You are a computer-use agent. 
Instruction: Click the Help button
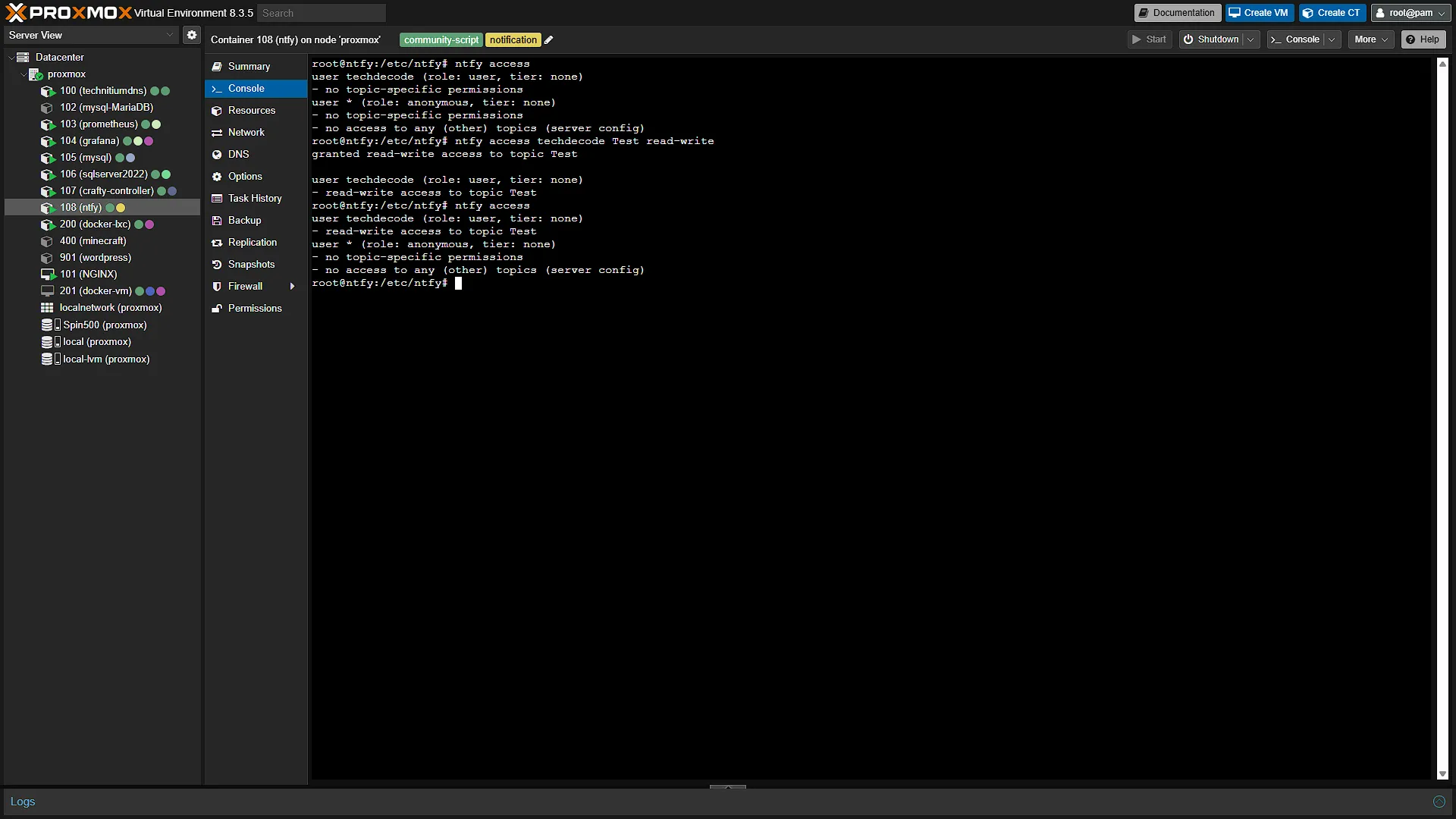(x=1423, y=39)
